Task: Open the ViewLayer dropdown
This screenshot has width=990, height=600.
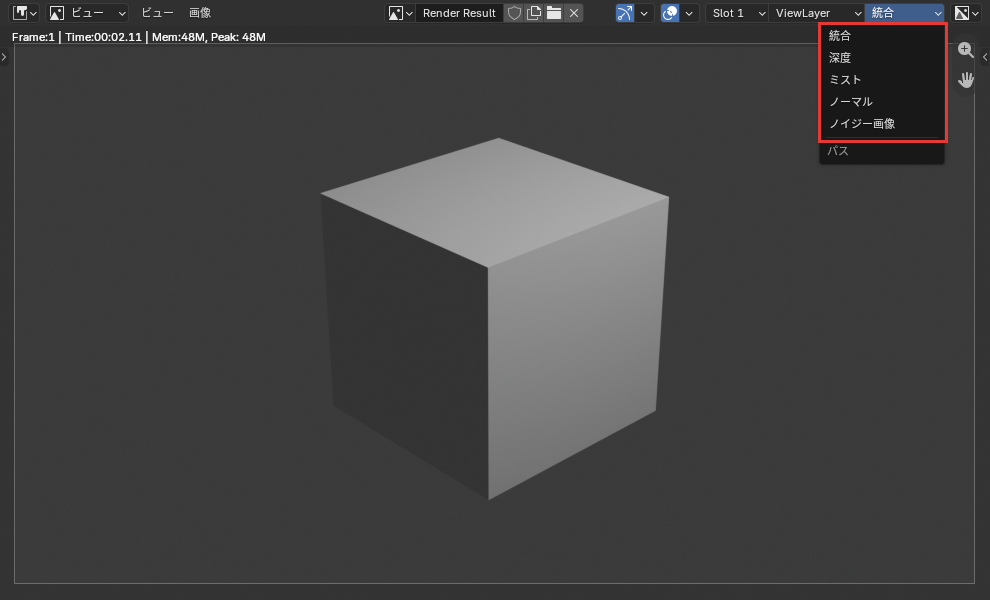Action: point(817,13)
